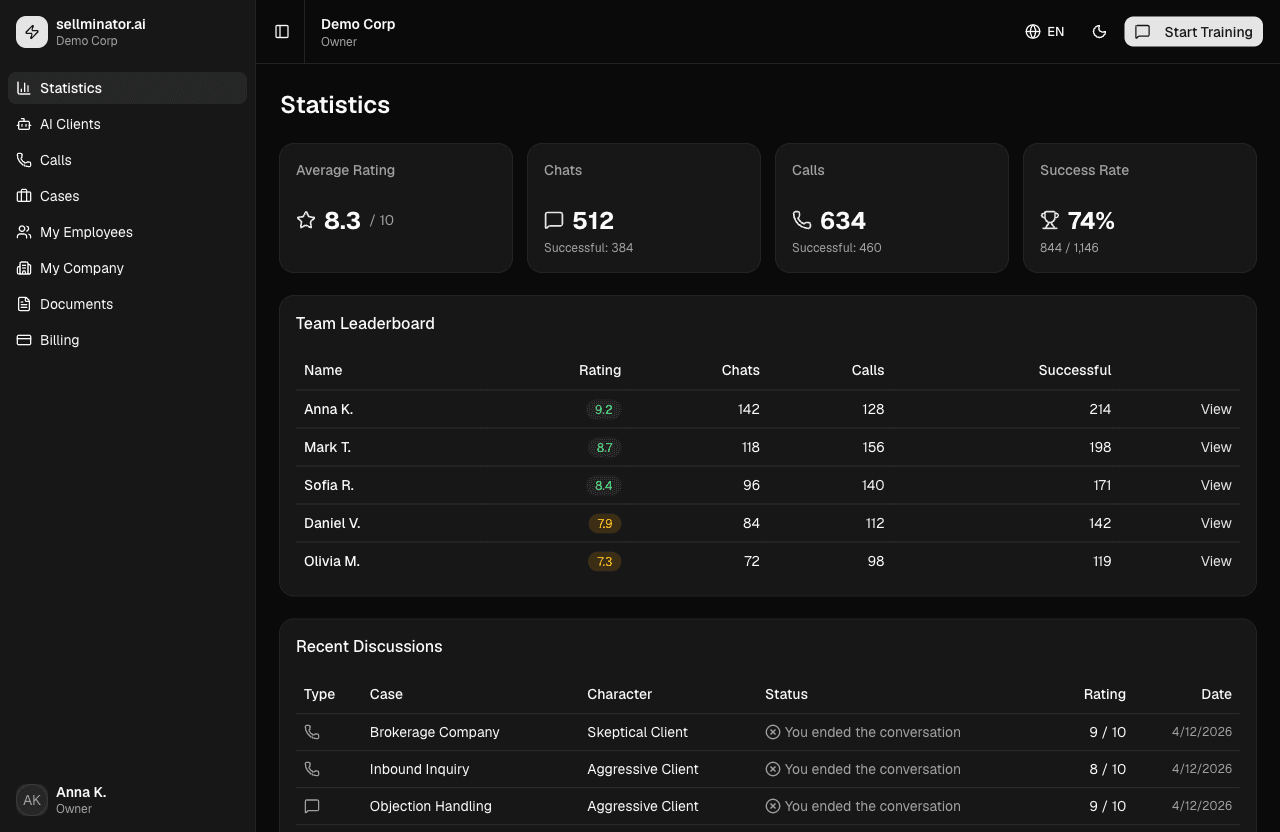Open My Employees page
Screen dimensions: 1280x832
point(127,232)
